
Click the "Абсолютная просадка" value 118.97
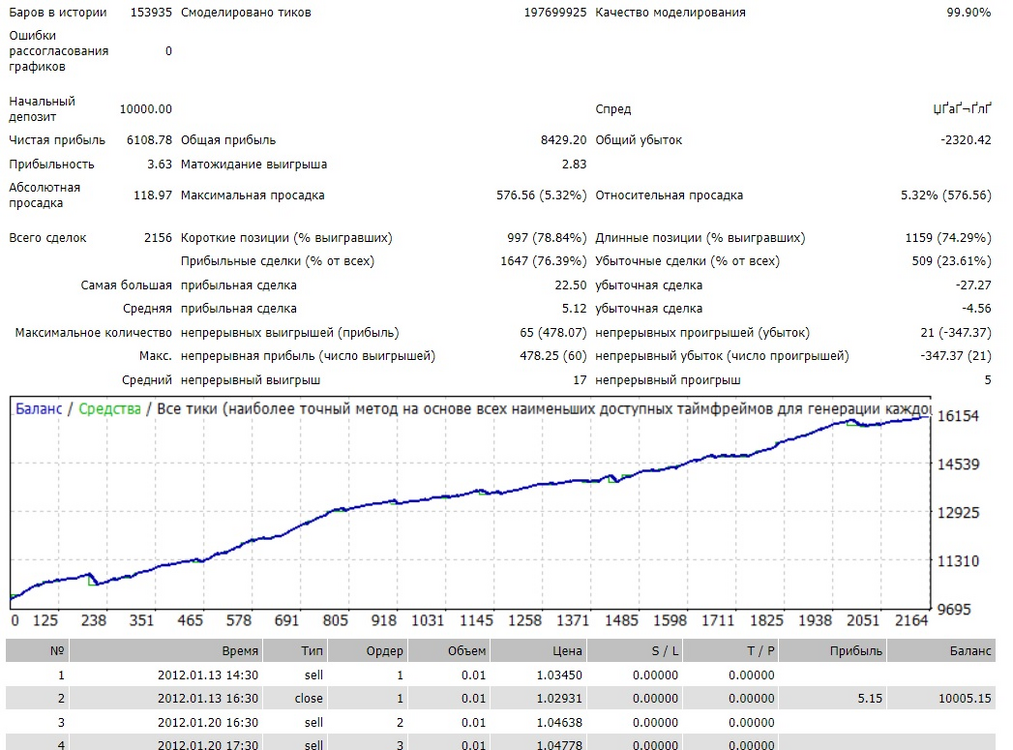[x=152, y=195]
